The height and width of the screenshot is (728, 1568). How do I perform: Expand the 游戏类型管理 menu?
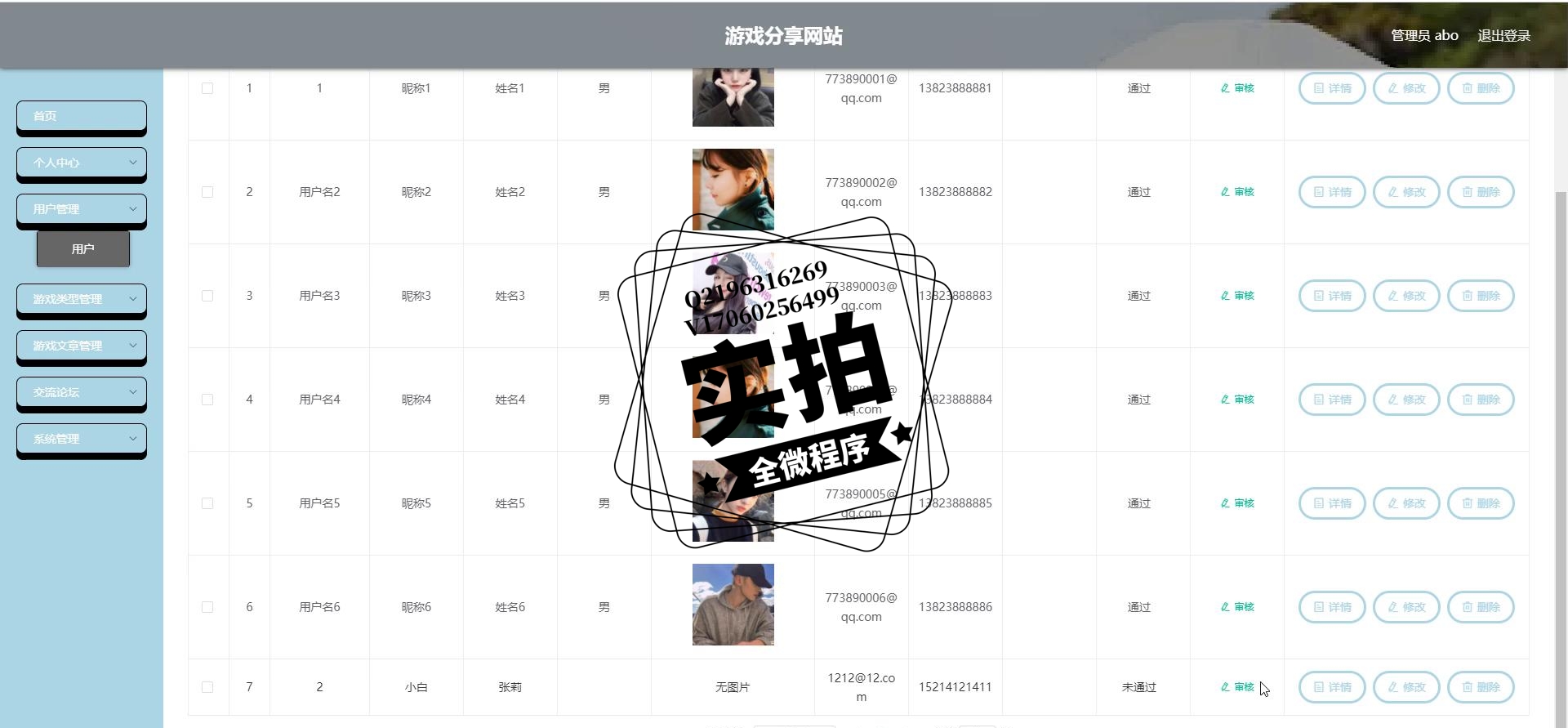tap(82, 299)
